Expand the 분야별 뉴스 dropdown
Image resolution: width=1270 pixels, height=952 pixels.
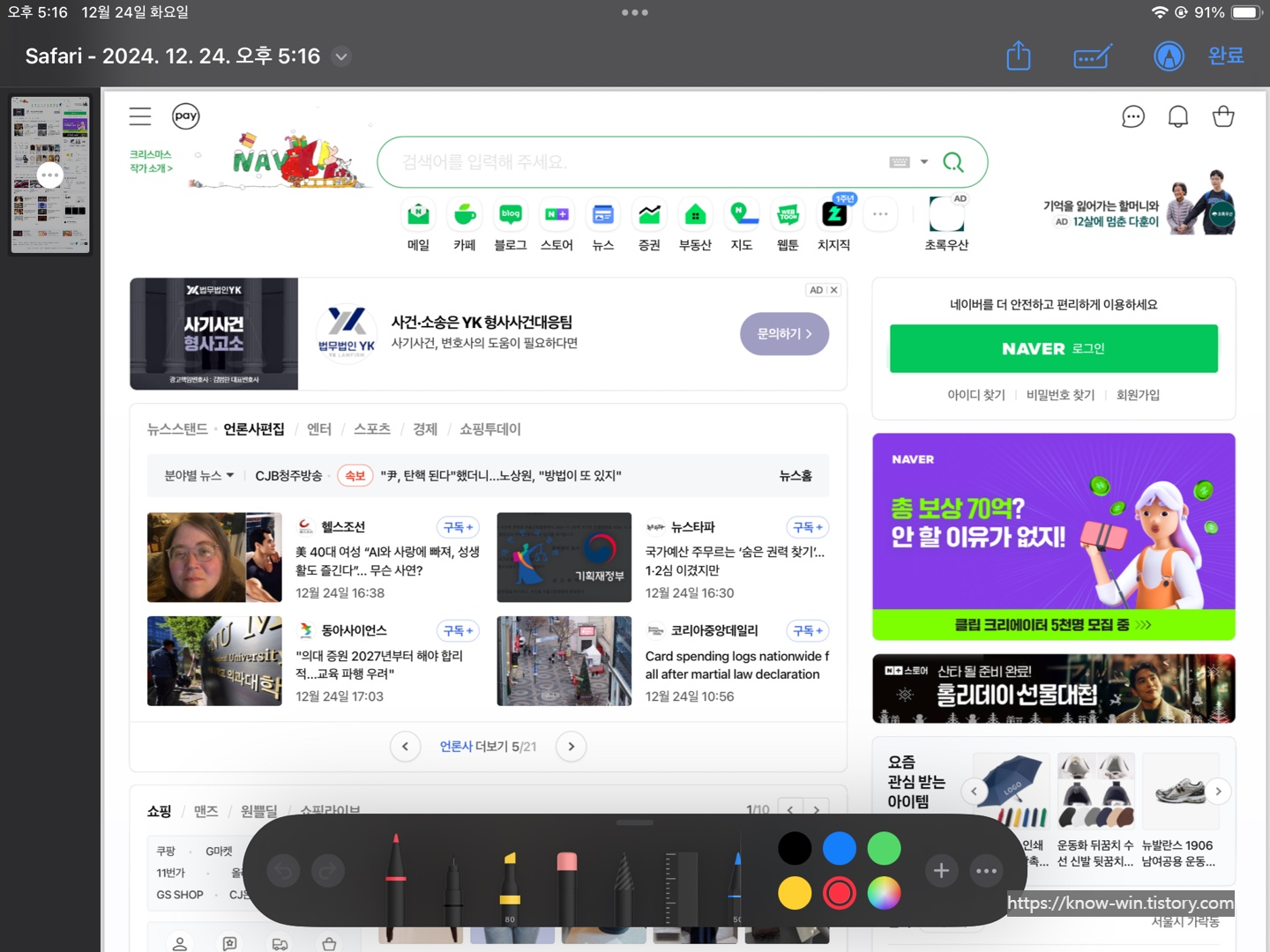click(199, 476)
